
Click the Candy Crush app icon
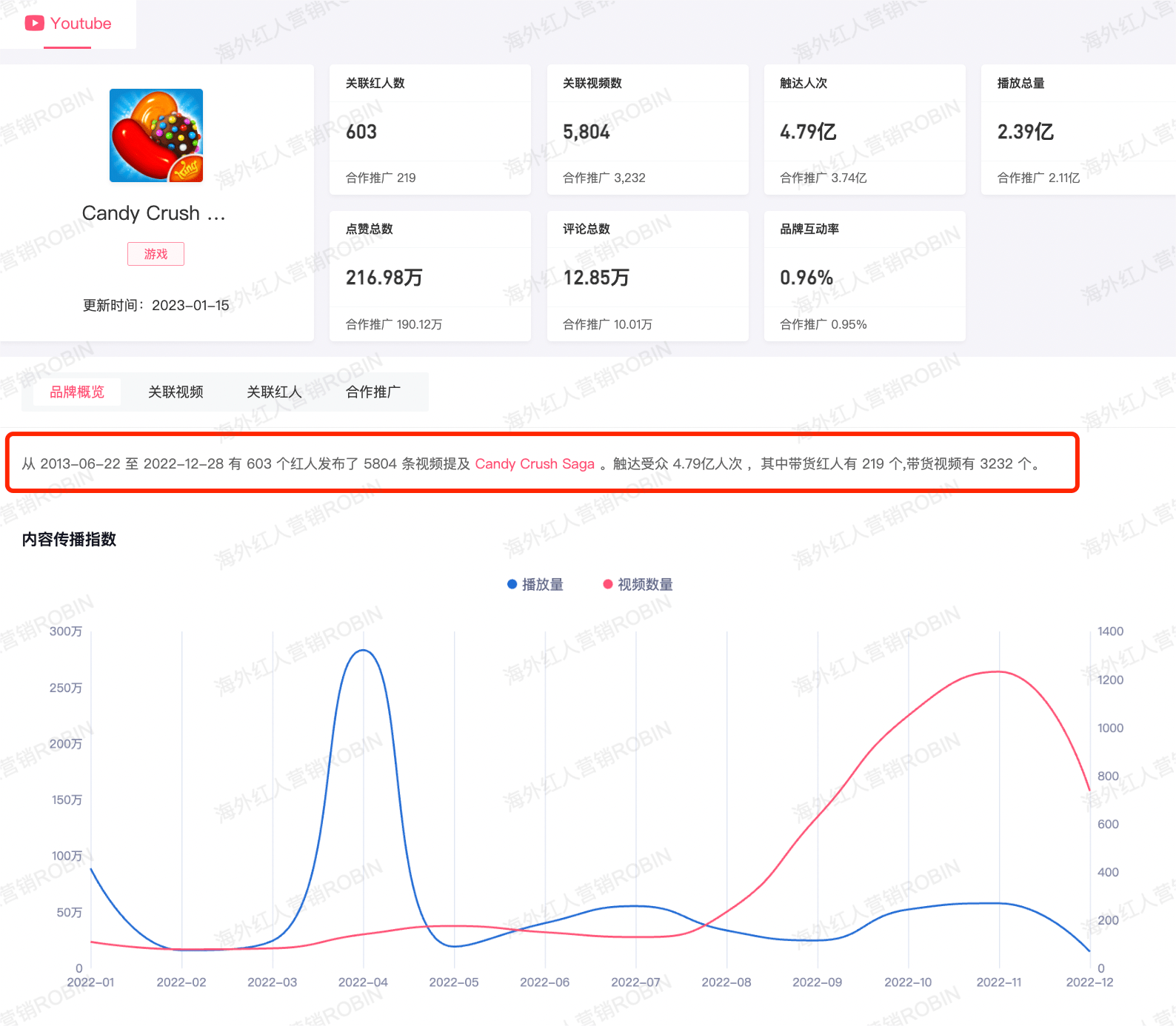(x=156, y=135)
